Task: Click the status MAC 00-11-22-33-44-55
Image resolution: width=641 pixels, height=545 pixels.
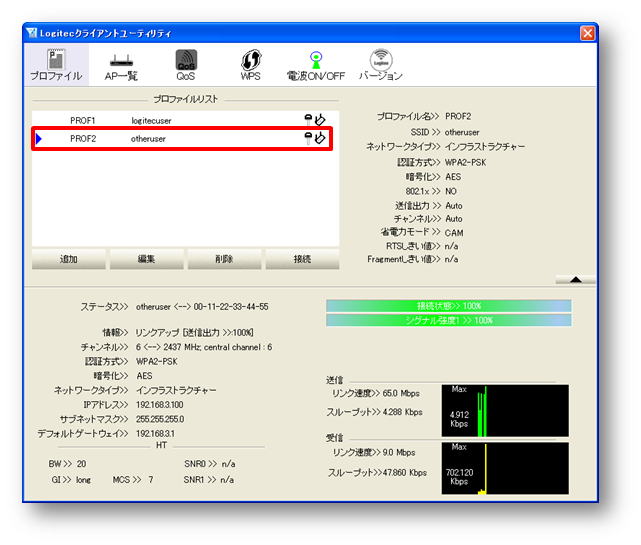Action: click(x=231, y=307)
